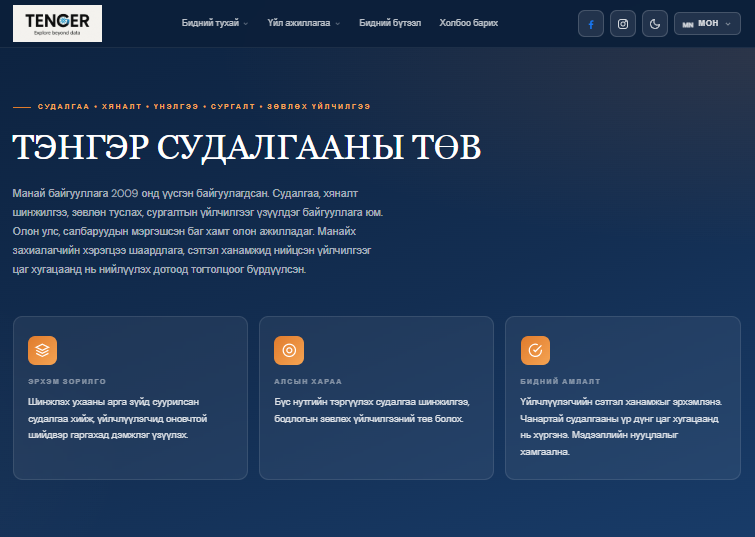Open the МОН language dropdown
The image size is (755, 537).
(707, 24)
